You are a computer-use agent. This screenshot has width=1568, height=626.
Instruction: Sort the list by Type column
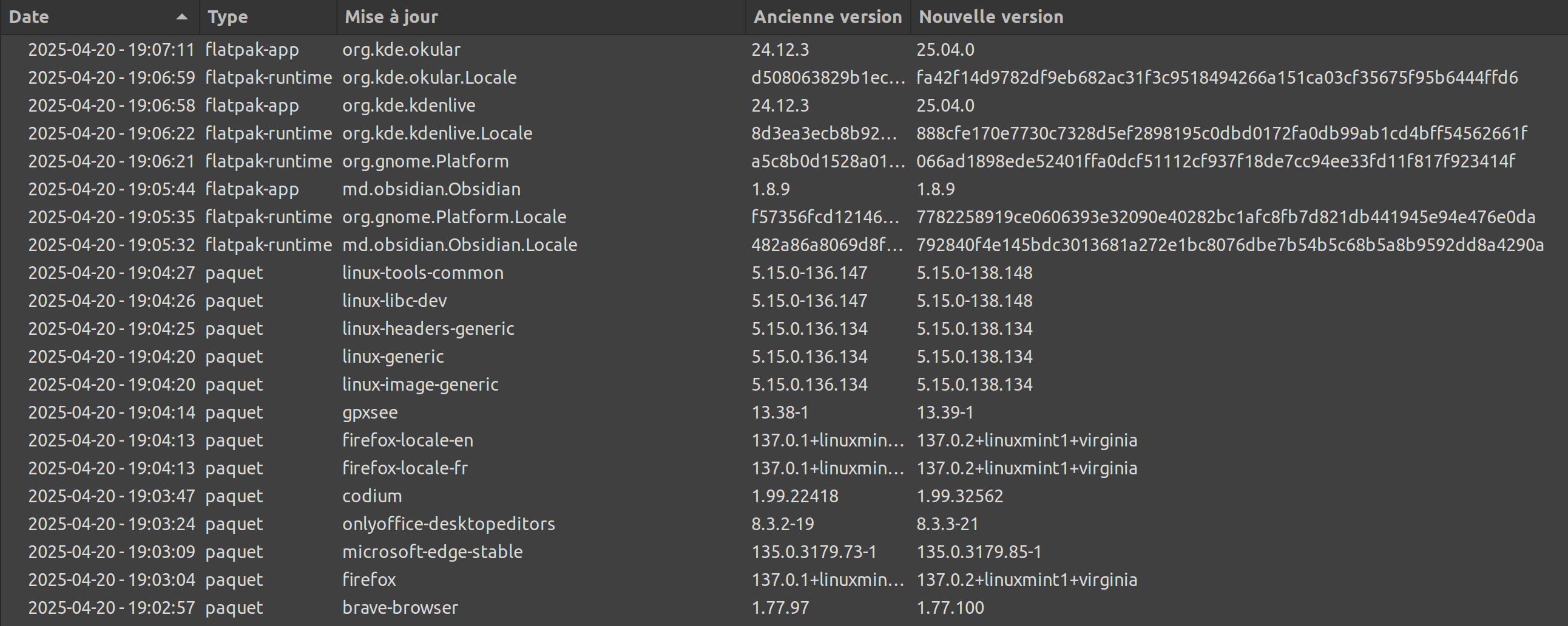pyautogui.click(x=228, y=17)
